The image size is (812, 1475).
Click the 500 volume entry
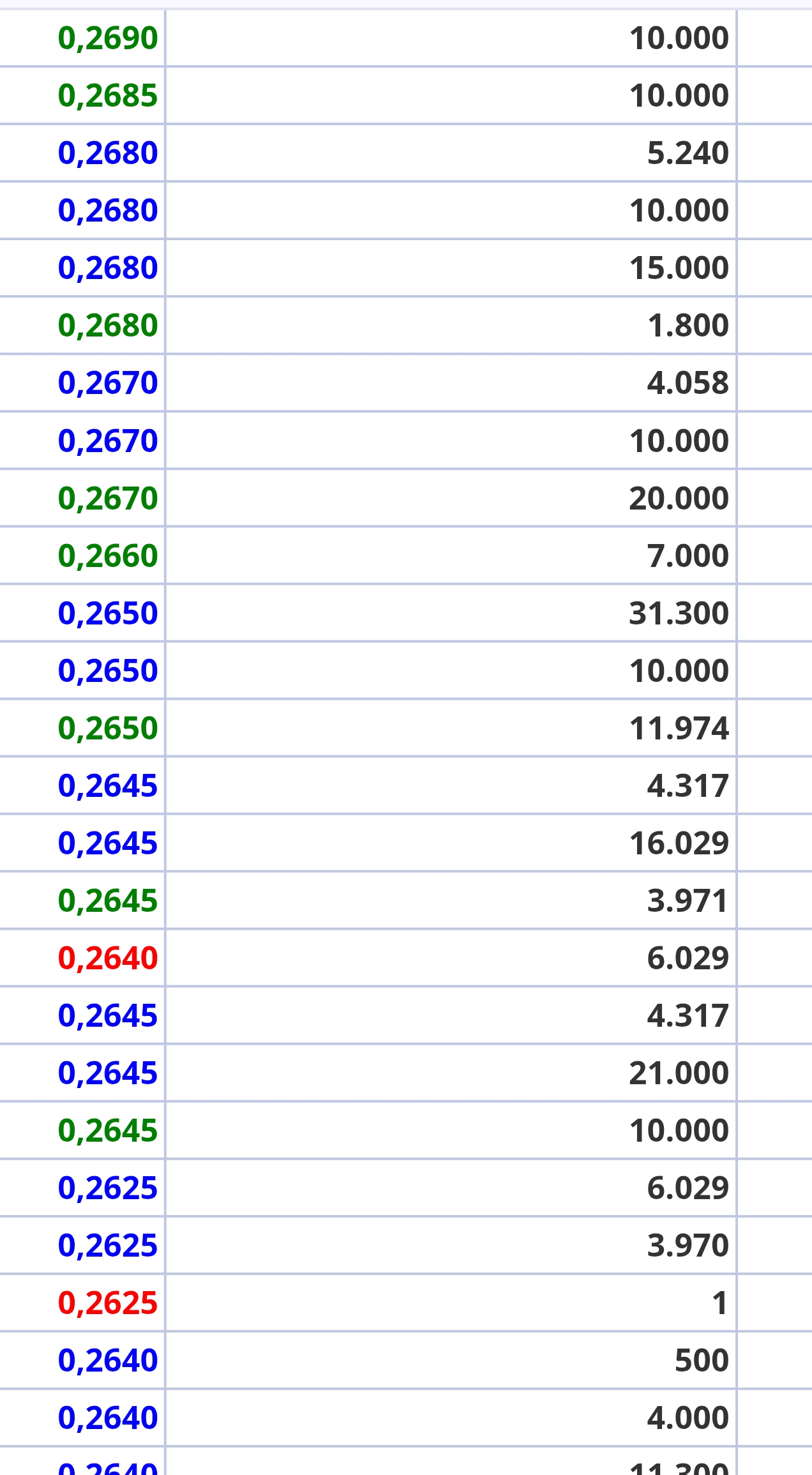[x=702, y=1360]
